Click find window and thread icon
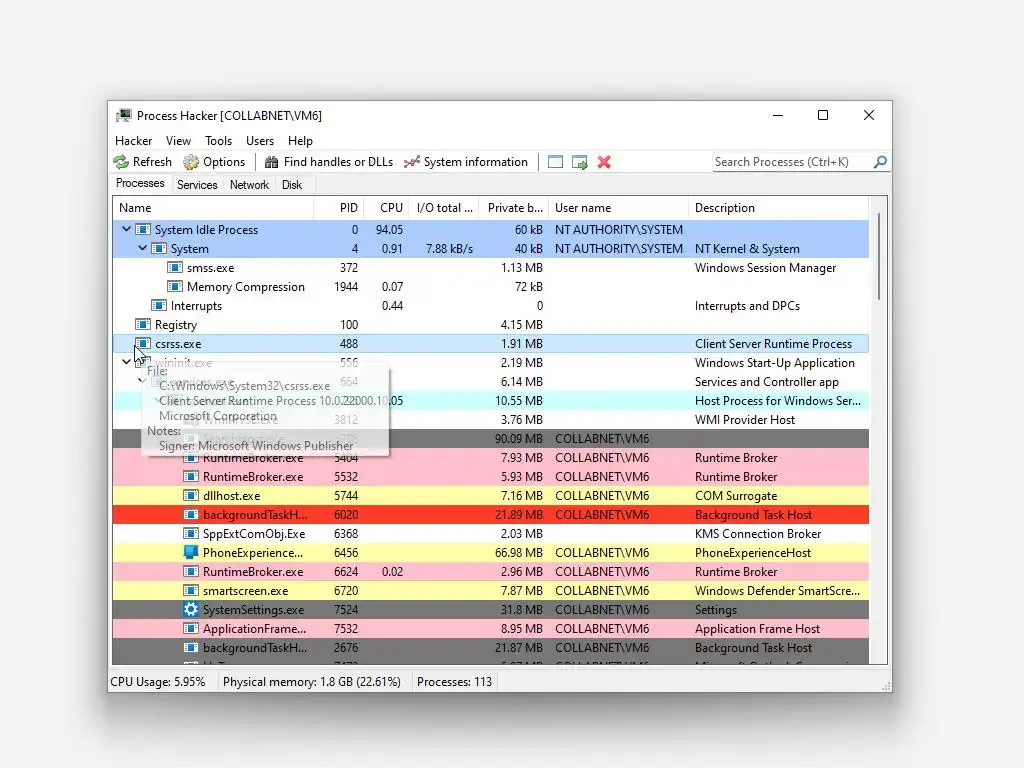This screenshot has height=768, width=1024. click(x=579, y=162)
